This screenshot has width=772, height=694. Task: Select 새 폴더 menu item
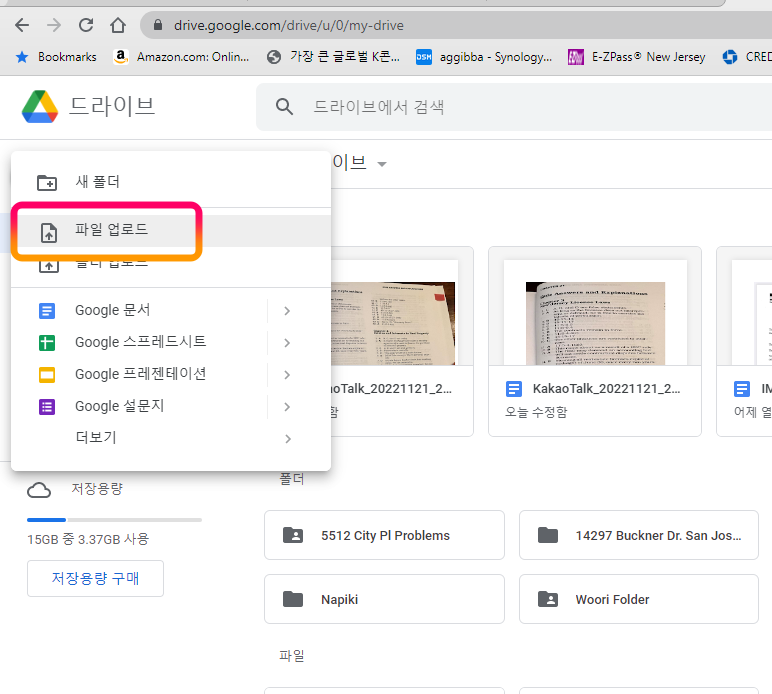coord(171,182)
